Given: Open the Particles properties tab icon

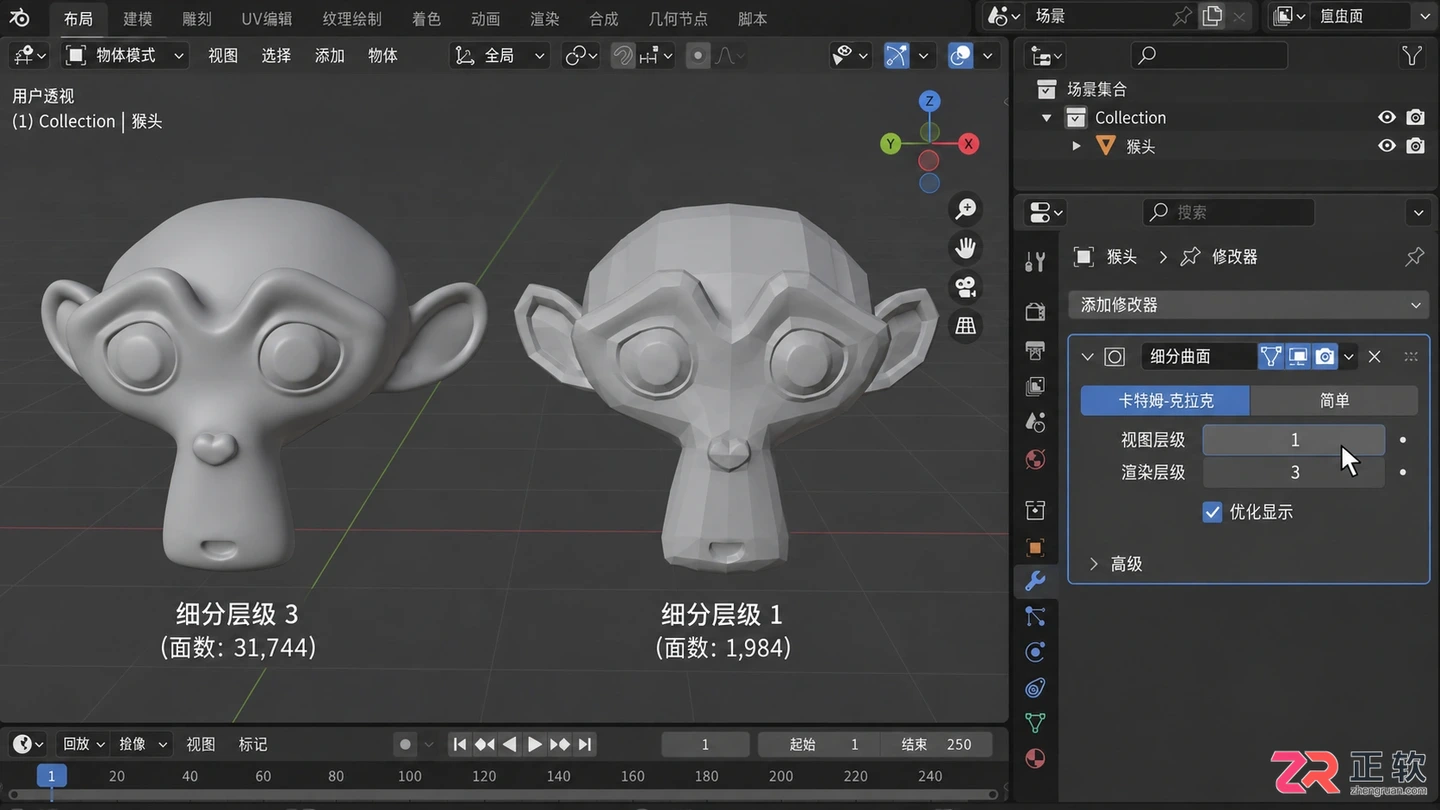Looking at the screenshot, I should [x=1035, y=617].
